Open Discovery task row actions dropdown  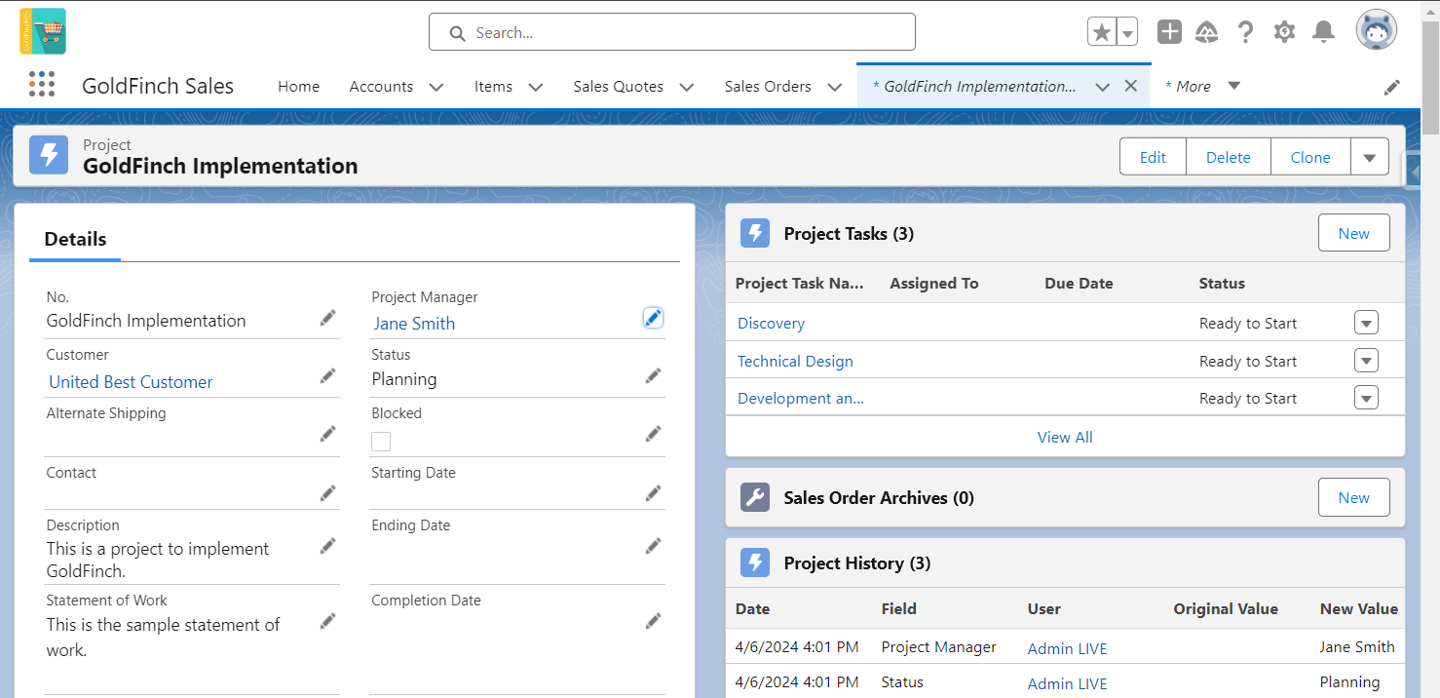tap(1366, 323)
